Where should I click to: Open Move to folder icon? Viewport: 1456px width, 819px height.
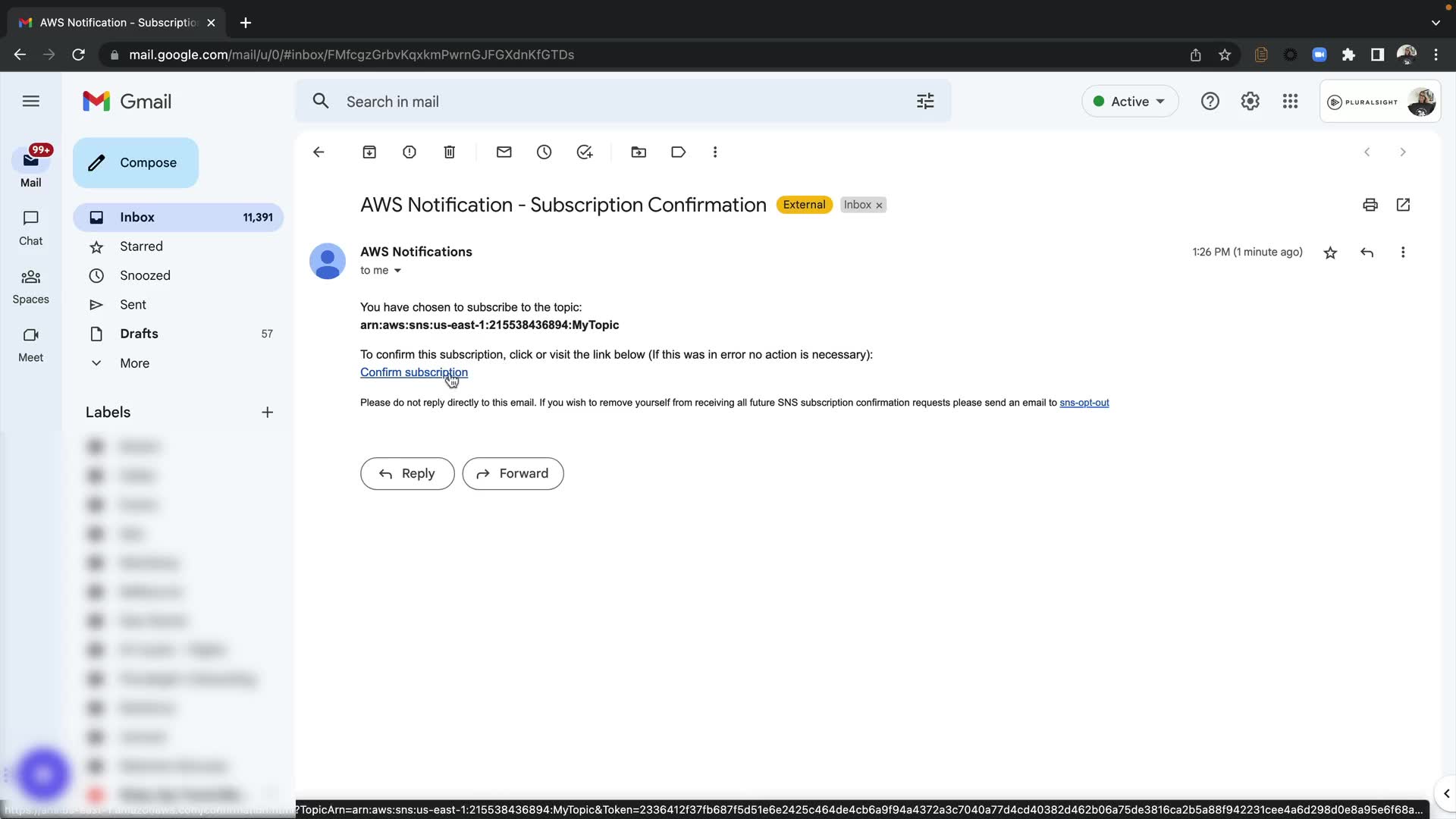point(639,152)
